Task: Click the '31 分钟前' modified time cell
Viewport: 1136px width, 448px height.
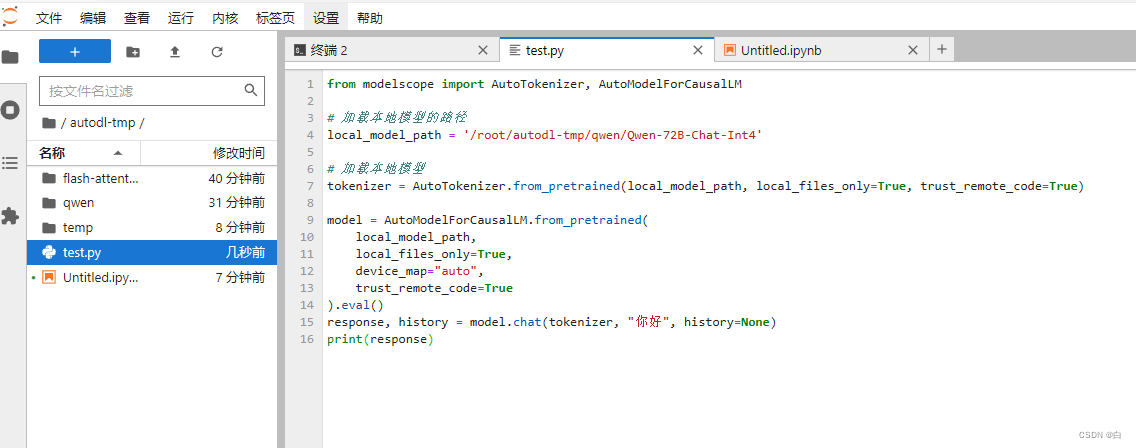Action: pyautogui.click(x=236, y=203)
